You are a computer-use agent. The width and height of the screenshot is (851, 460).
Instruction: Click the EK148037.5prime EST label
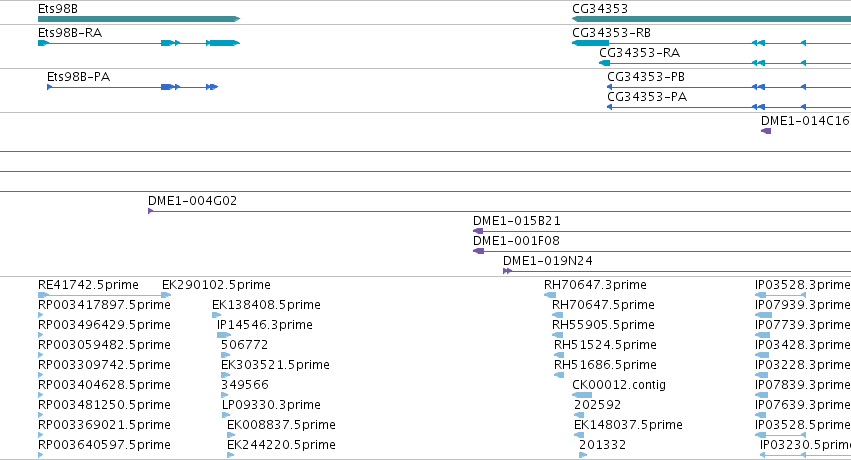point(628,425)
